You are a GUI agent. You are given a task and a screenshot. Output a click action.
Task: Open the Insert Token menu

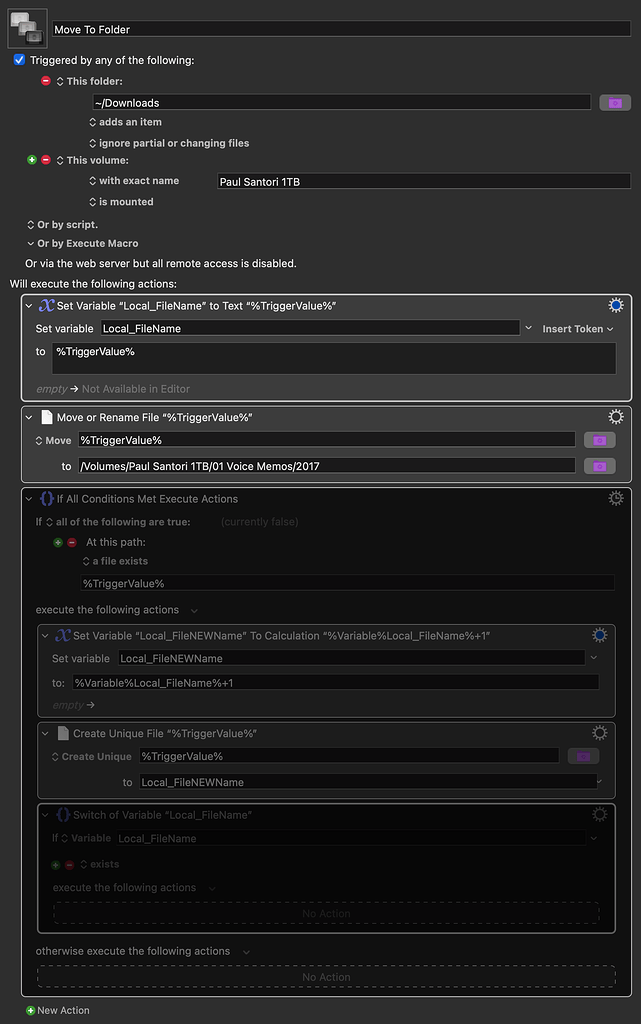(578, 328)
